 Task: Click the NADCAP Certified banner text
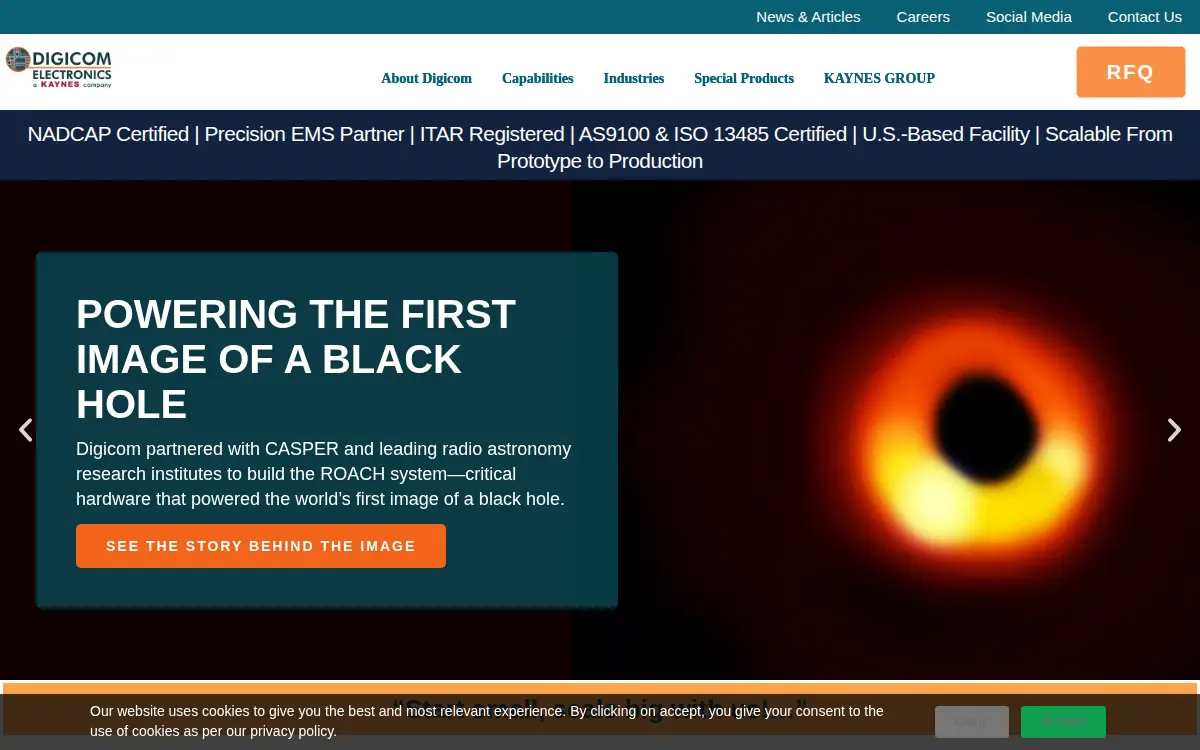pos(600,147)
